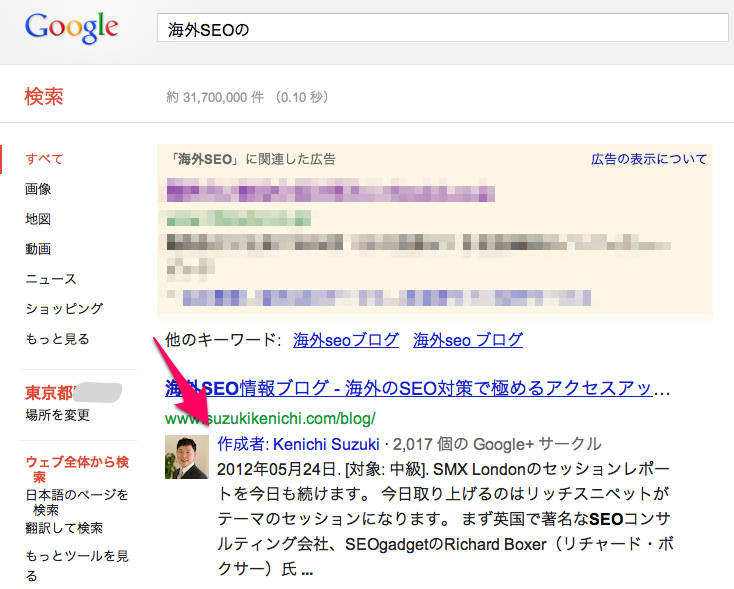734x589 pixels.
Task: Click the 東京都 location label
Action: tap(49, 393)
